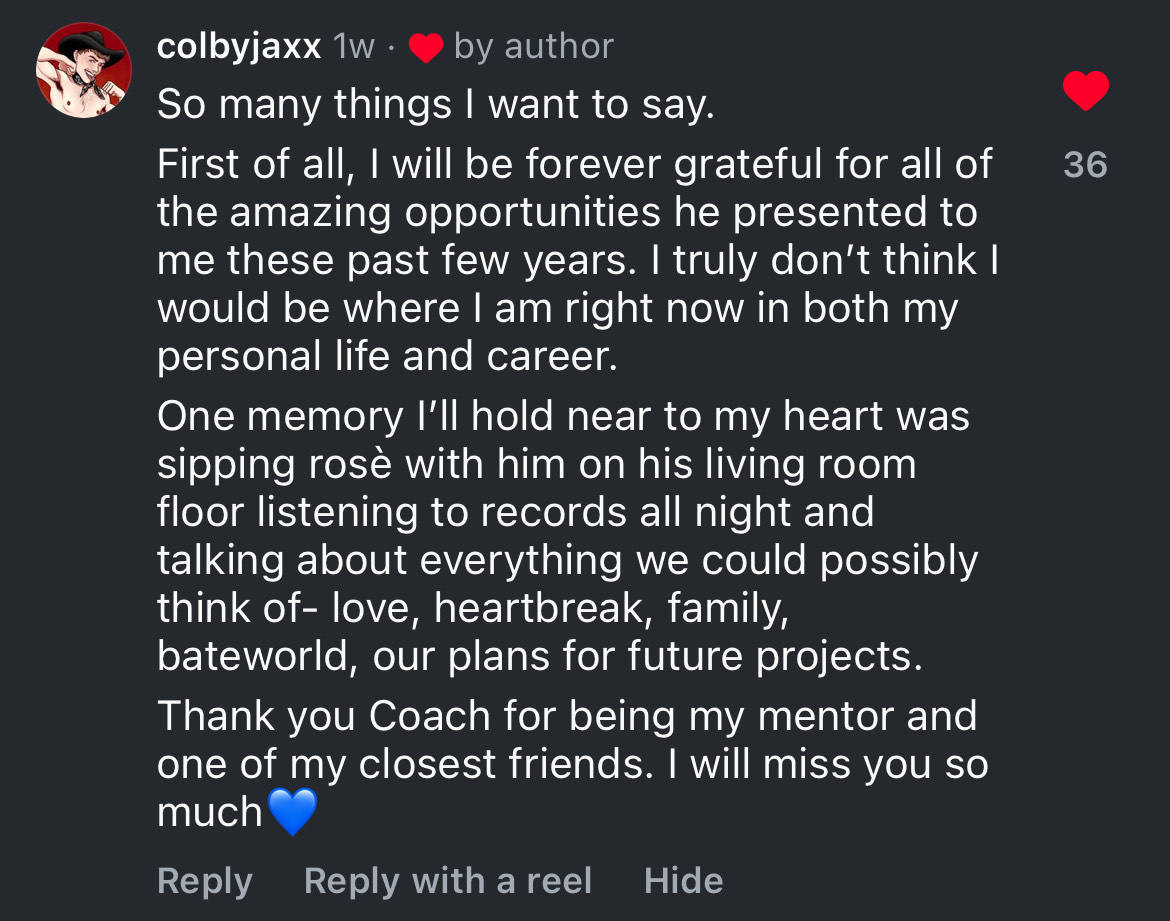
Task: Visit the colbyjaxx username profile
Action: point(239,46)
